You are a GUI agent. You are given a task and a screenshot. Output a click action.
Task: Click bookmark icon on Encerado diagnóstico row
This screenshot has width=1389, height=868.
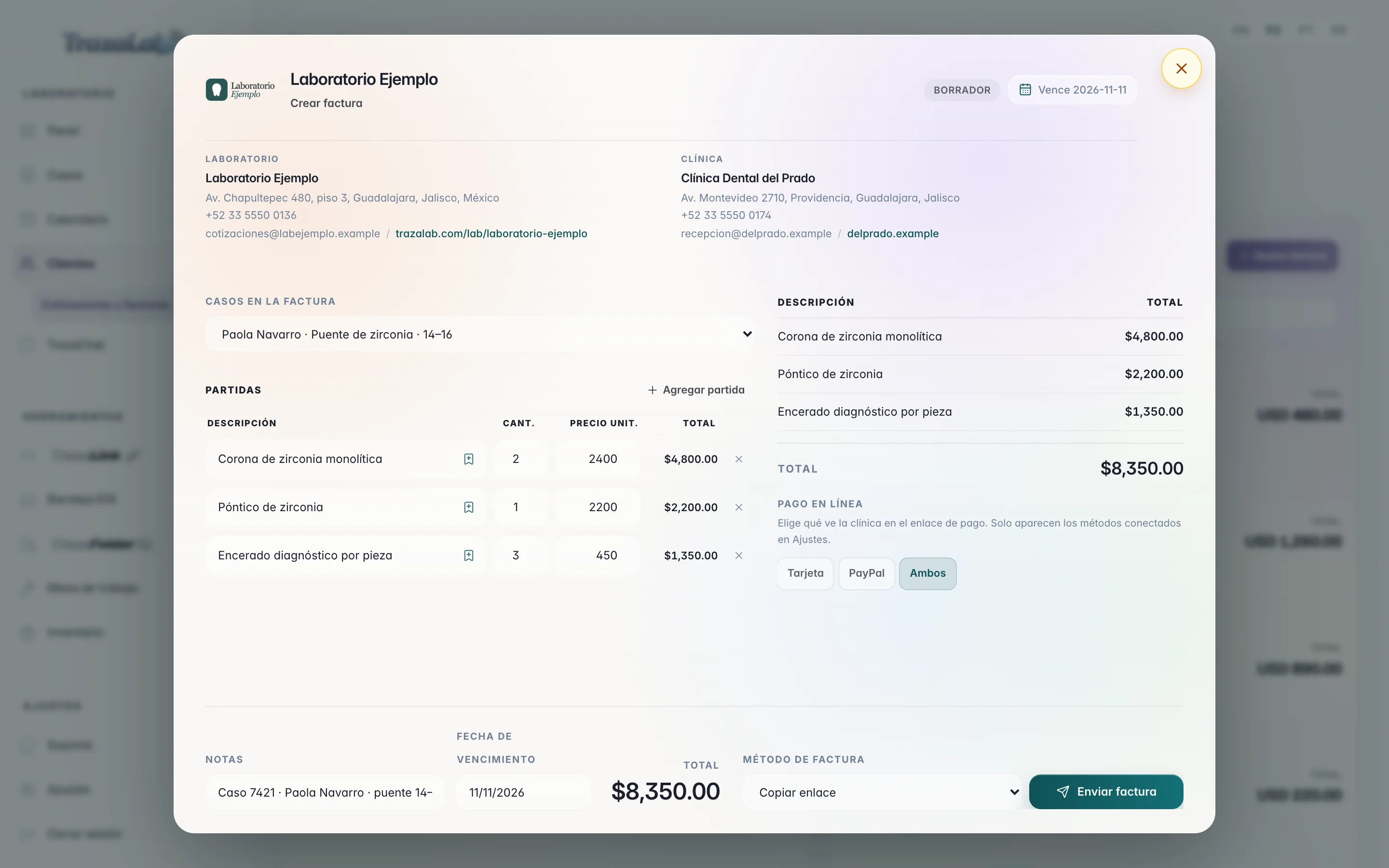468,555
